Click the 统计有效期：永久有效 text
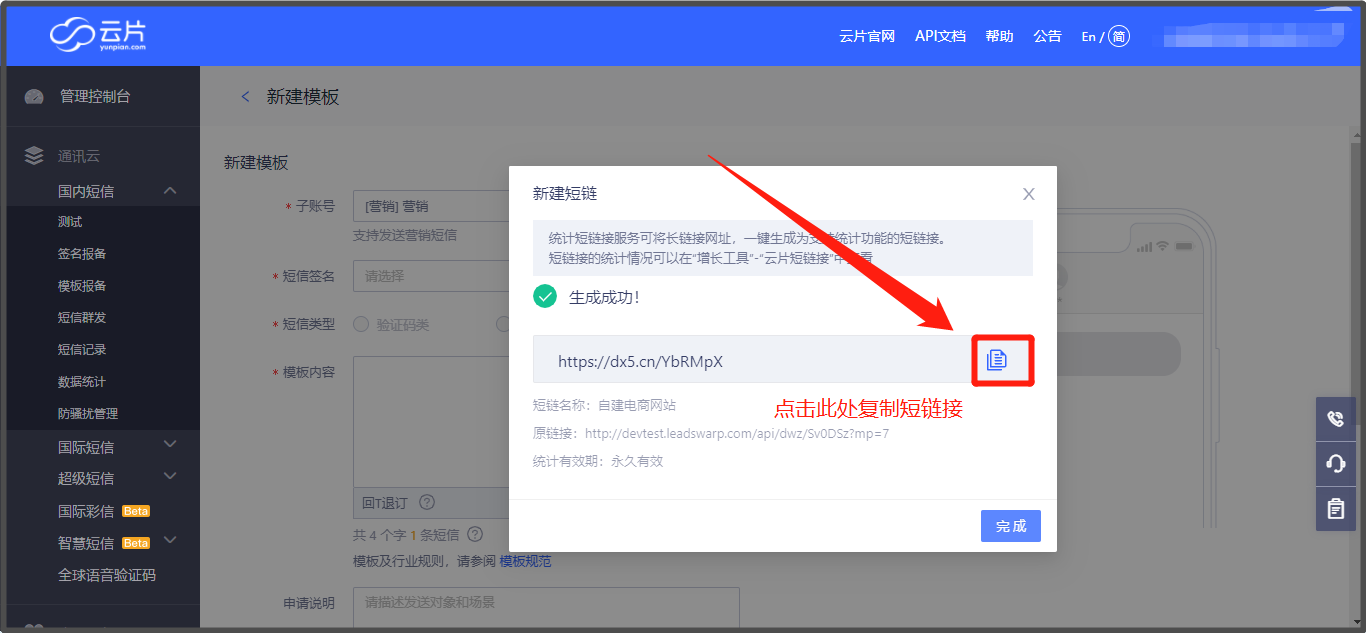 point(598,461)
